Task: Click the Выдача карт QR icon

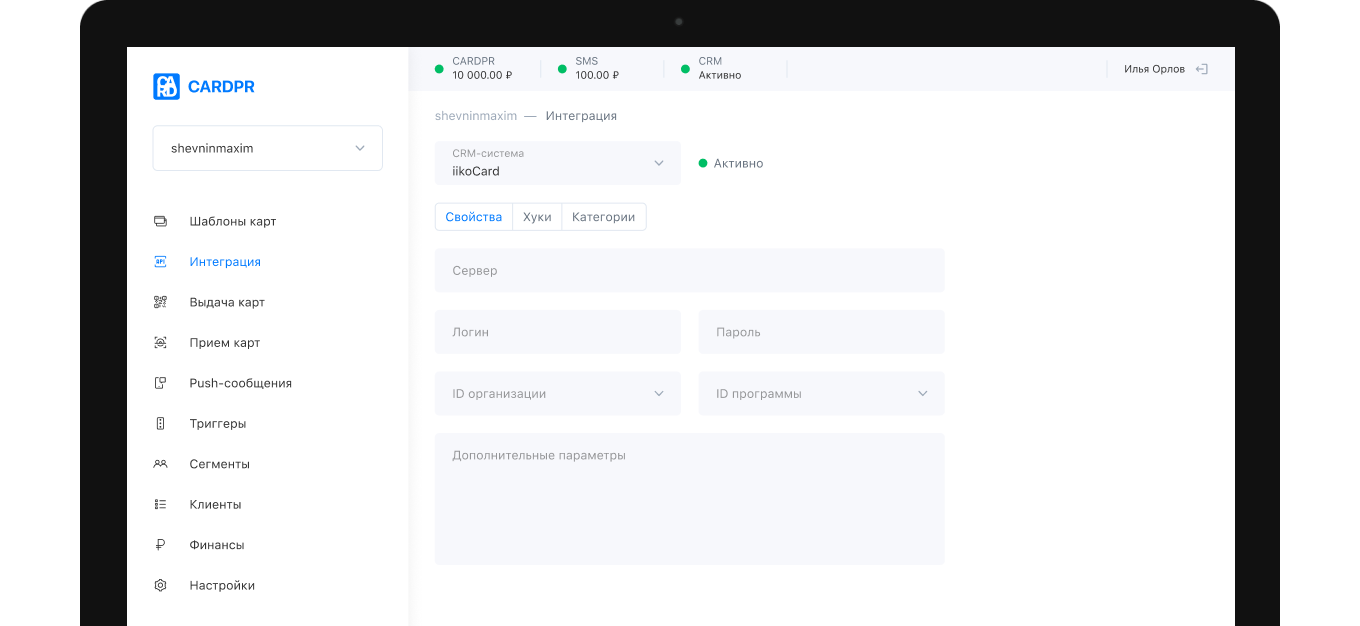Action: point(160,302)
